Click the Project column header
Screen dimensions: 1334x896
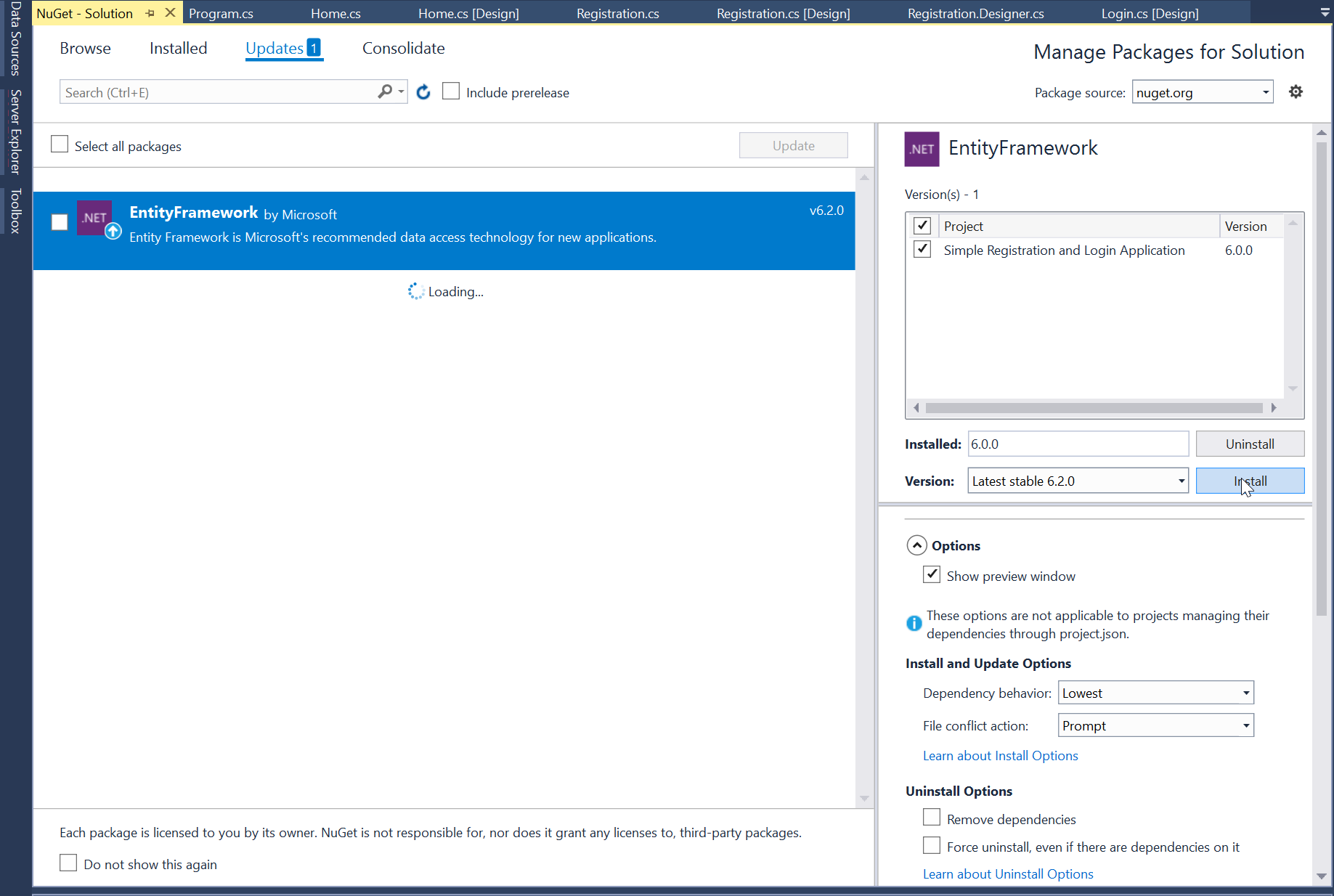[x=1079, y=226]
